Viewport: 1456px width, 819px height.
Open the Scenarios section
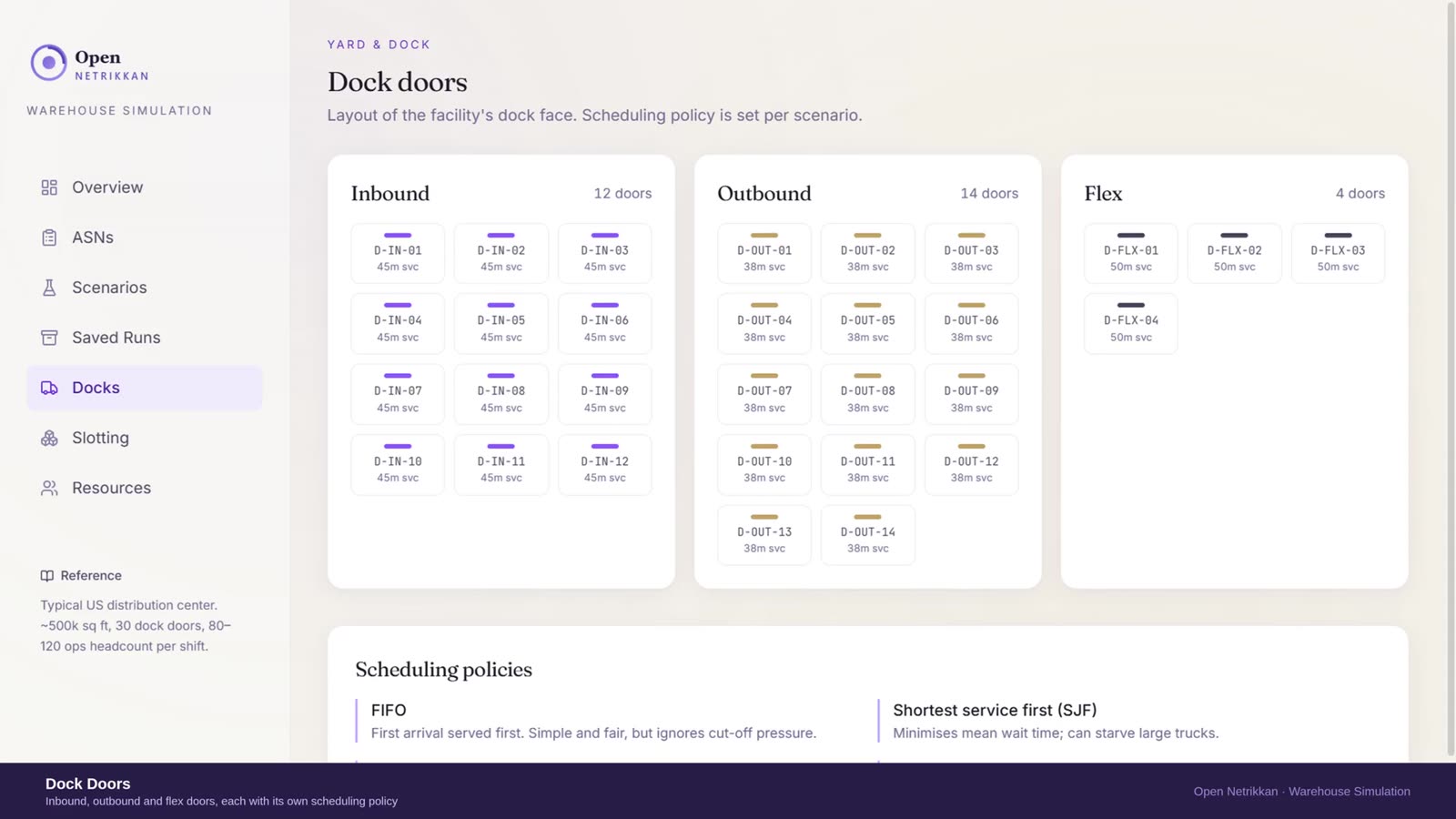click(145, 288)
